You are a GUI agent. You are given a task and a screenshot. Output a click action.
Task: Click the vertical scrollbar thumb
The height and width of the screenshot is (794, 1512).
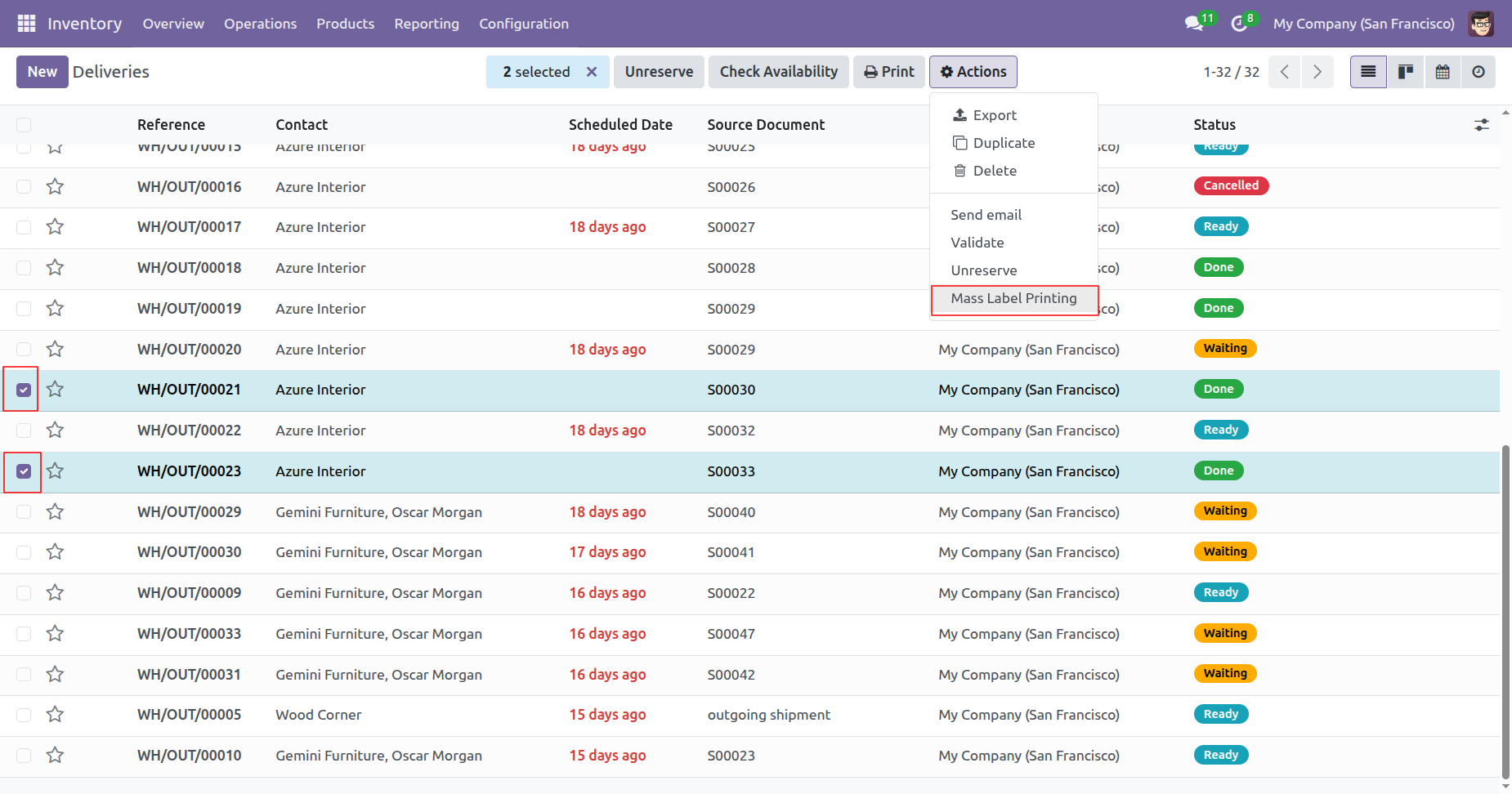1505,613
